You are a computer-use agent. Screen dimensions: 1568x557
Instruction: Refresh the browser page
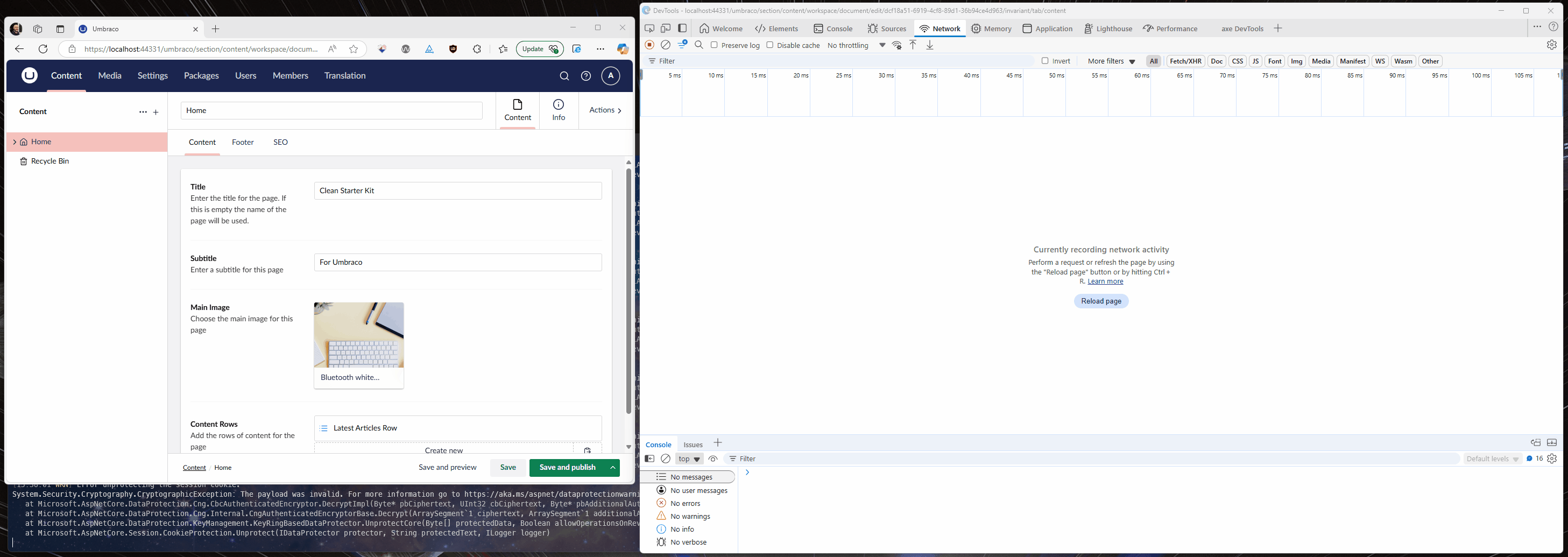click(43, 48)
